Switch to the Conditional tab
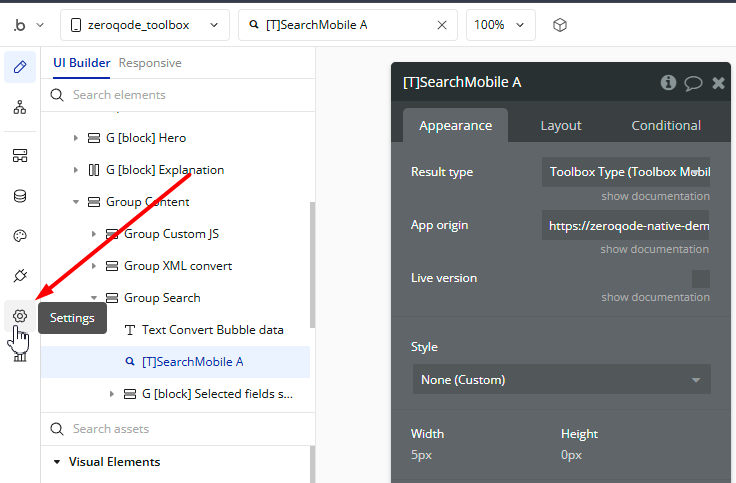Viewport: 736px width, 483px height. (x=665, y=125)
